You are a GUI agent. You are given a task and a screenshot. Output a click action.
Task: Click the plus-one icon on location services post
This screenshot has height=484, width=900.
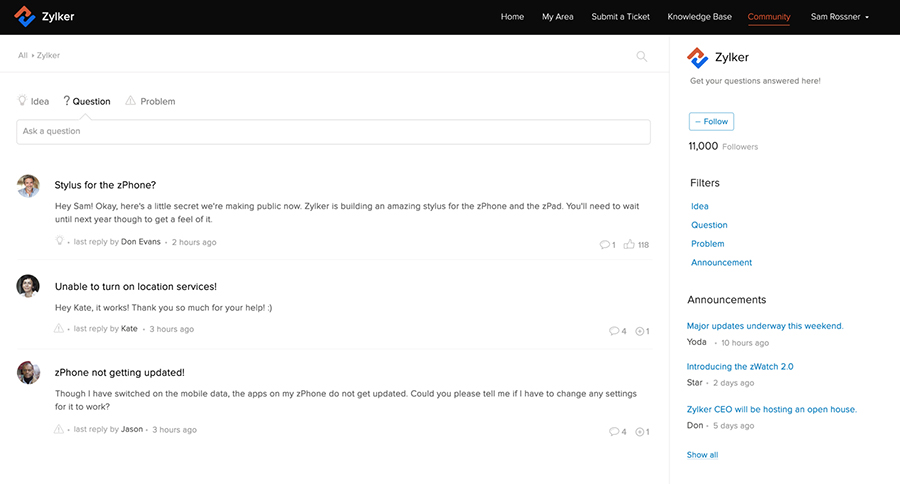click(x=639, y=331)
